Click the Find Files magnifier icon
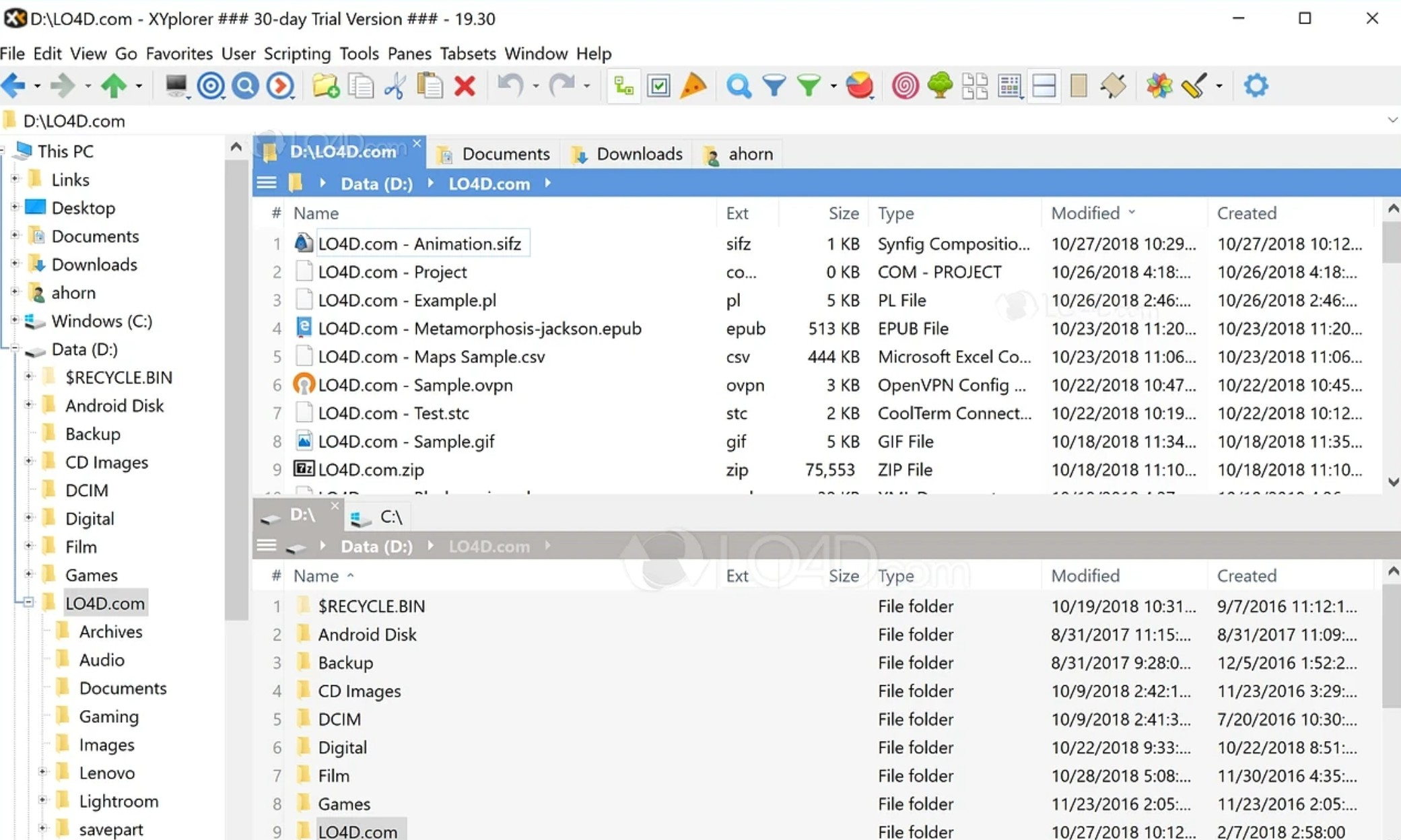Image resolution: width=1401 pixels, height=840 pixels. click(739, 85)
